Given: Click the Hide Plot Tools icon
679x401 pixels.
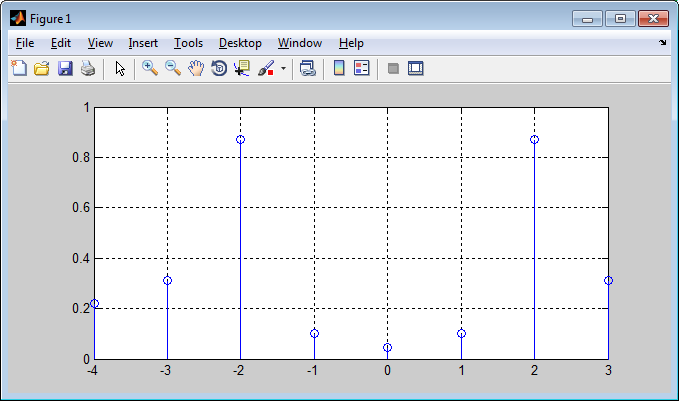Looking at the screenshot, I should [393, 68].
